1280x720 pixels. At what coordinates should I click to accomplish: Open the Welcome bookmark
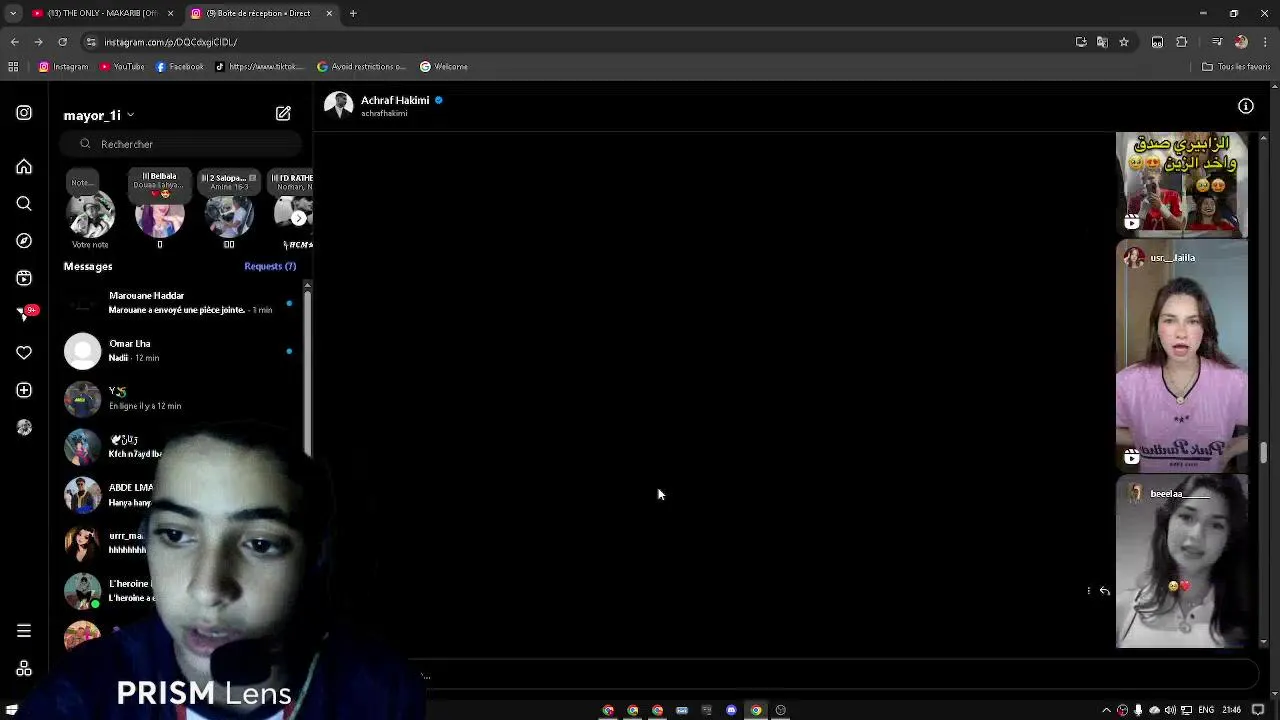[444, 67]
